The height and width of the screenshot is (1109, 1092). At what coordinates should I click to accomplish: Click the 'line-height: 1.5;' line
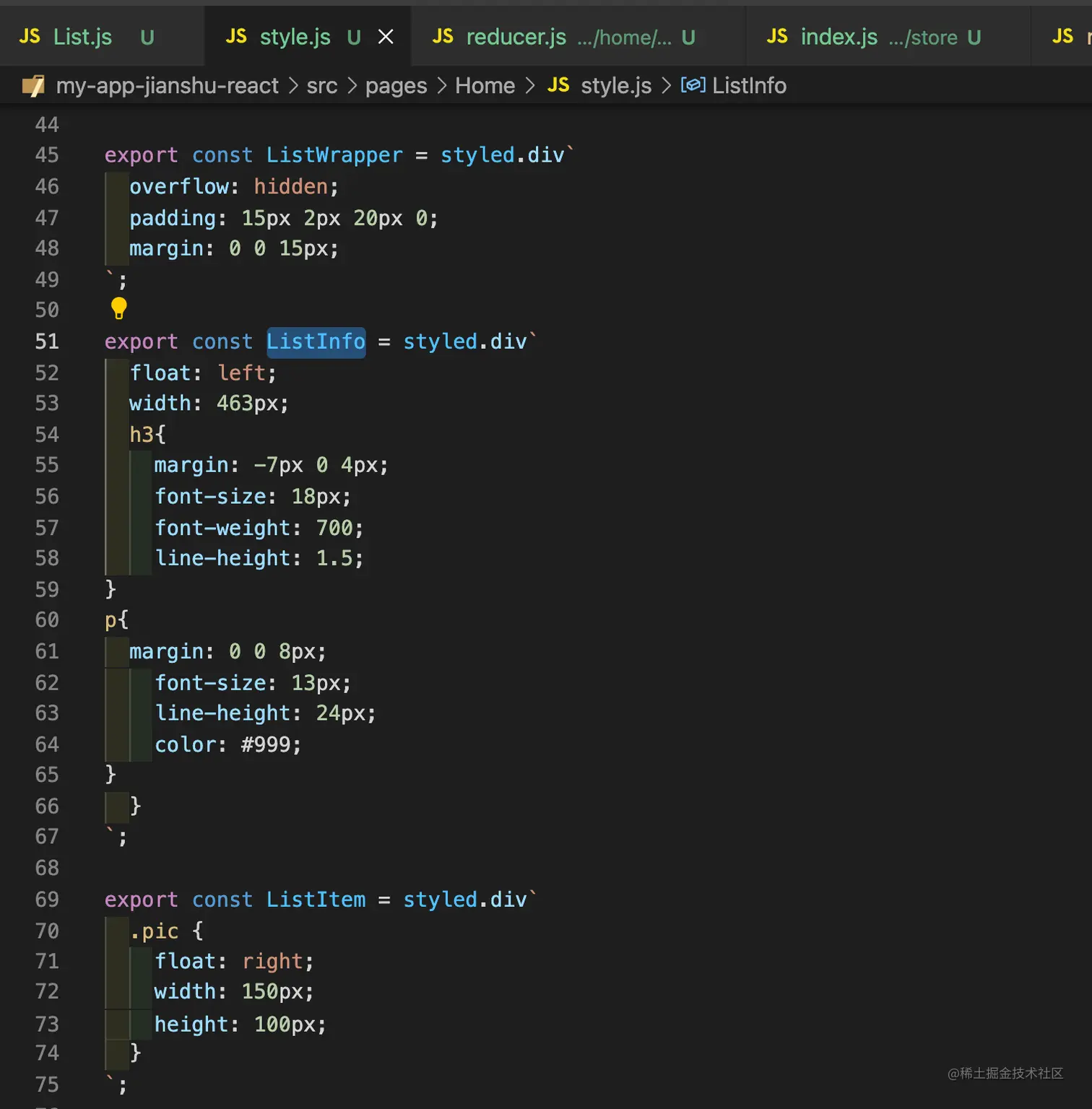[259, 558]
